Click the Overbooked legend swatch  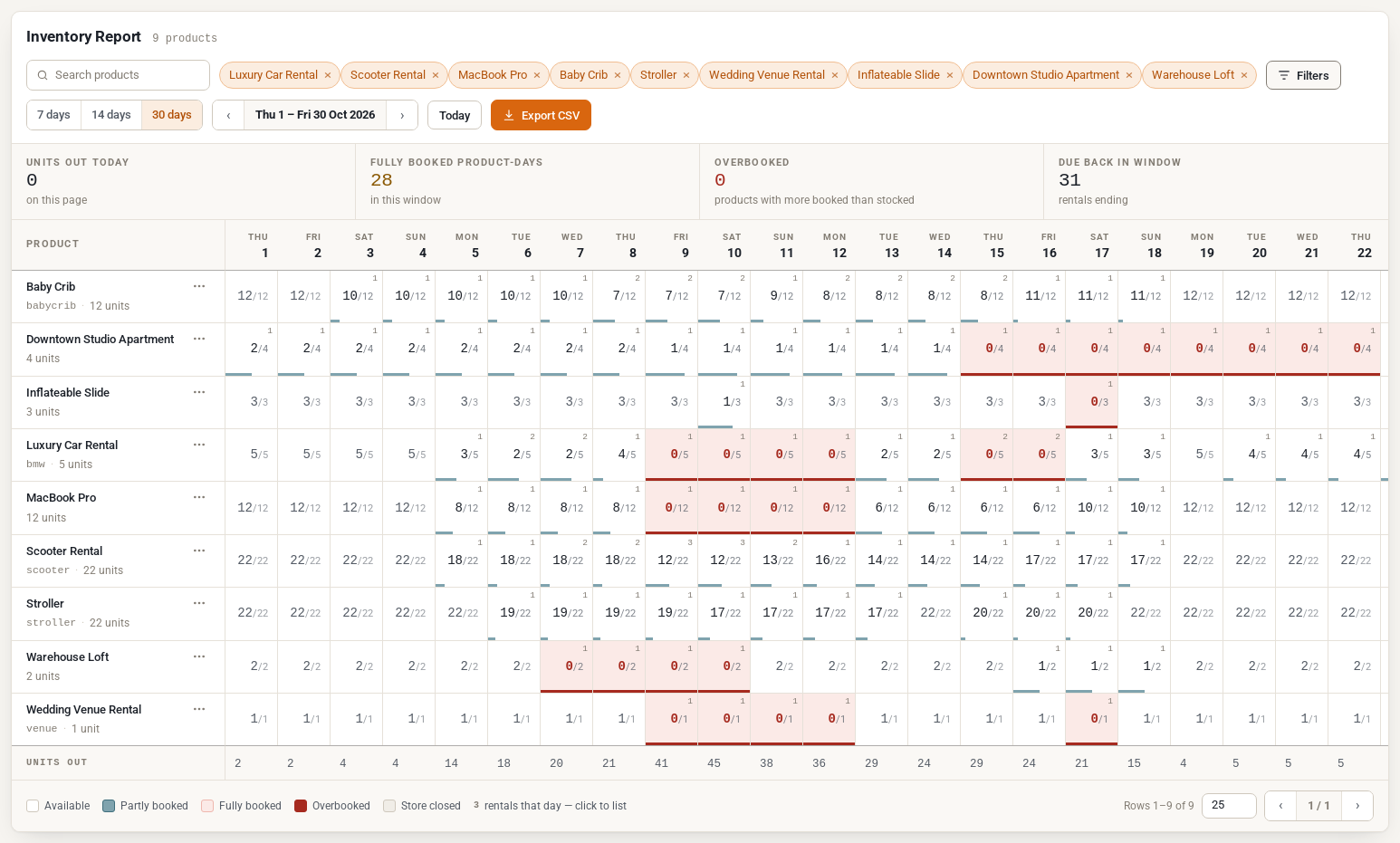pos(301,806)
